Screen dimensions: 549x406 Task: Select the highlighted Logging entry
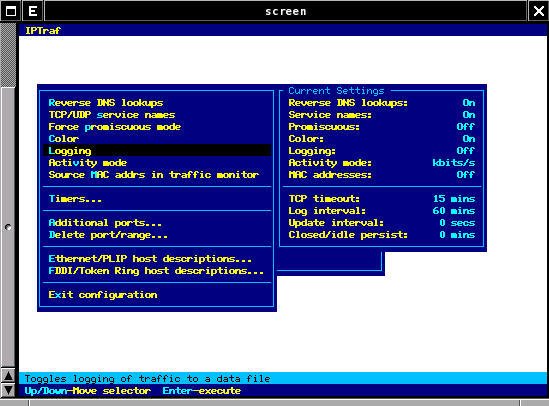pyautogui.click(x=157, y=150)
